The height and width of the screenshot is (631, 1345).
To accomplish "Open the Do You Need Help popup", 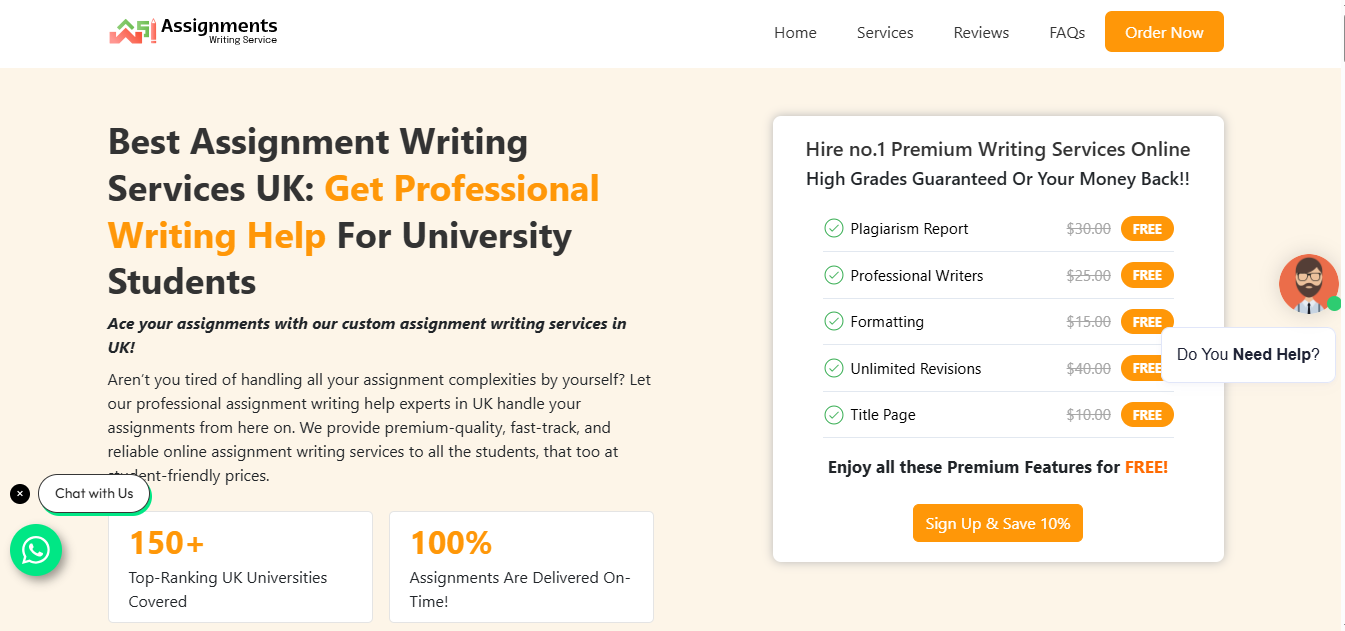I will pyautogui.click(x=1248, y=354).
